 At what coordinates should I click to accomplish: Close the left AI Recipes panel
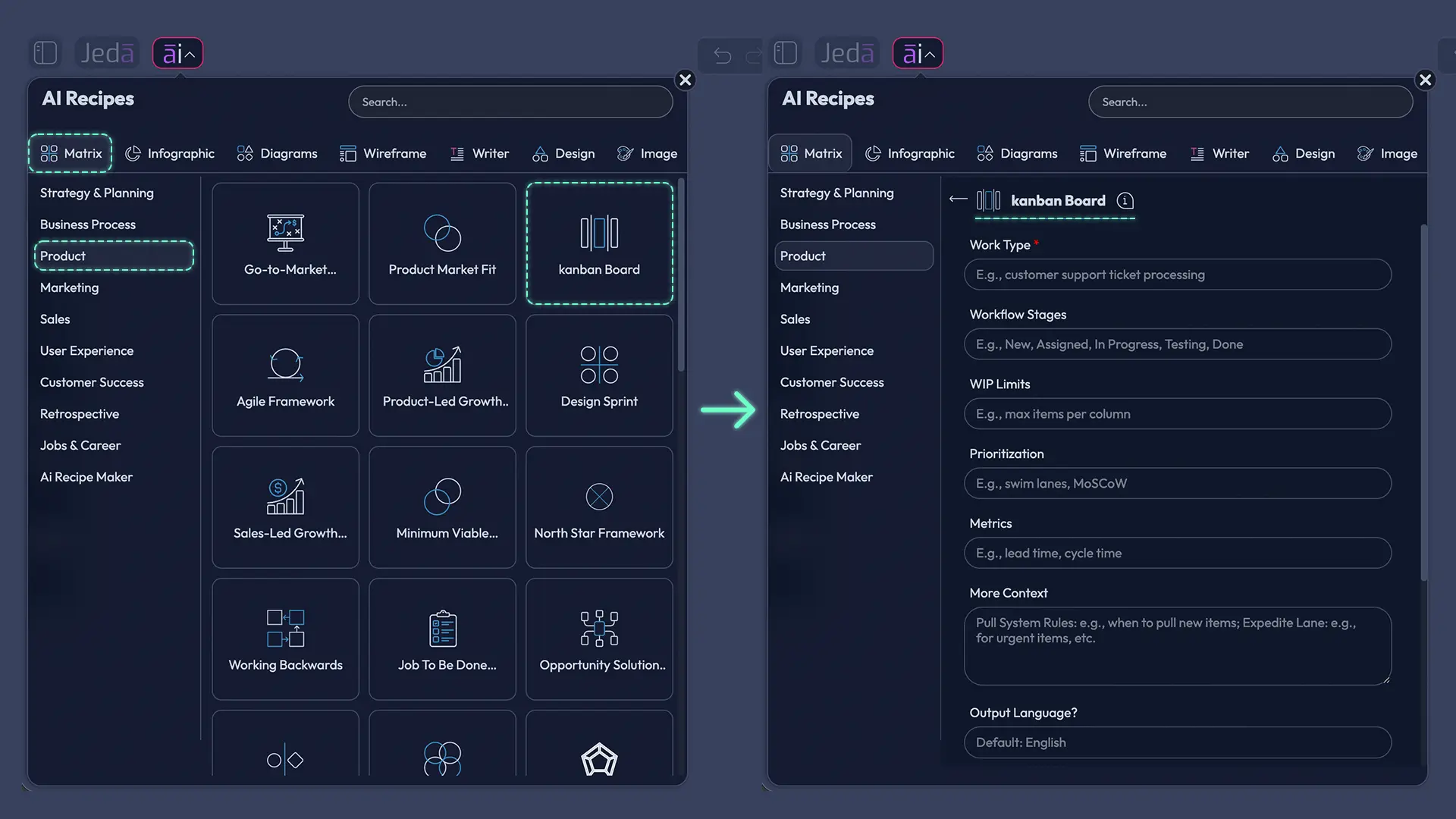point(686,80)
